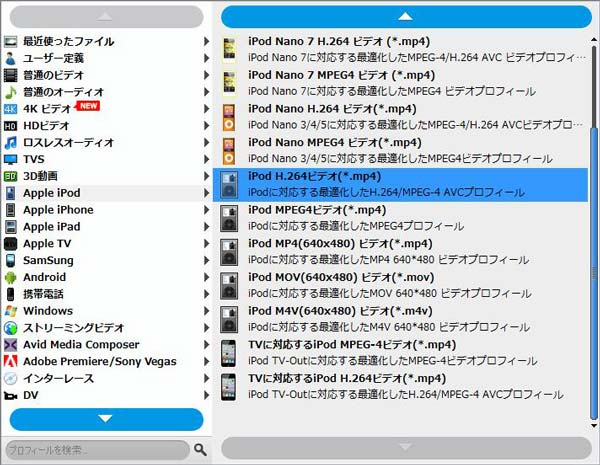Click the インターレース disc icon
600x465 pixels.
[10, 379]
